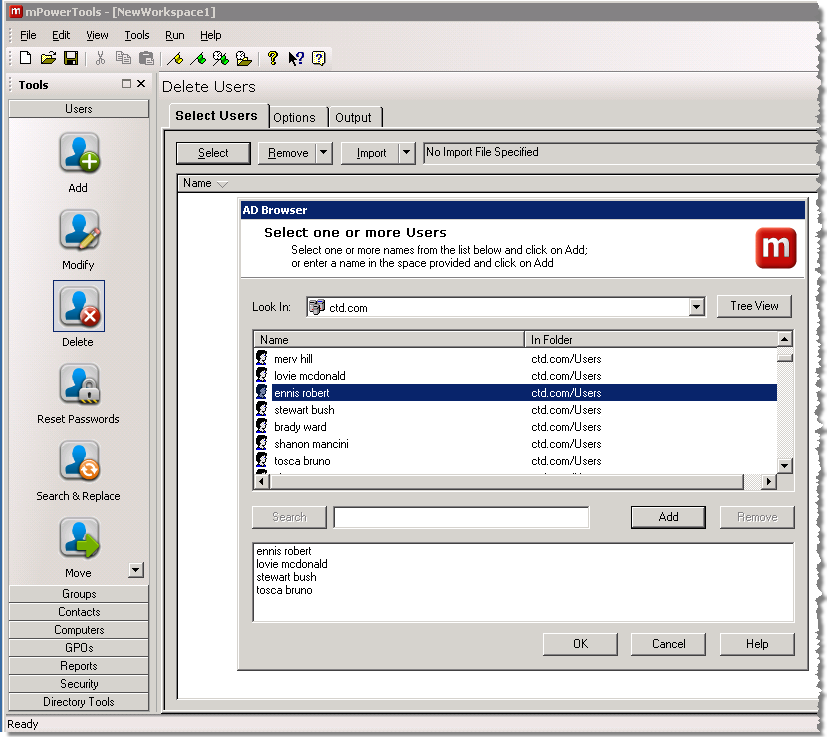Click the help document icon in toolbar
Screen dimensions: 827x737
[319, 58]
